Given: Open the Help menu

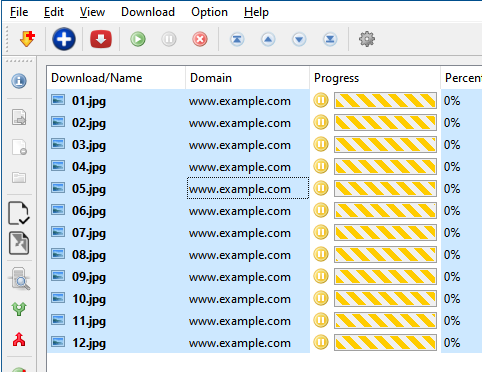Looking at the screenshot, I should pos(256,12).
